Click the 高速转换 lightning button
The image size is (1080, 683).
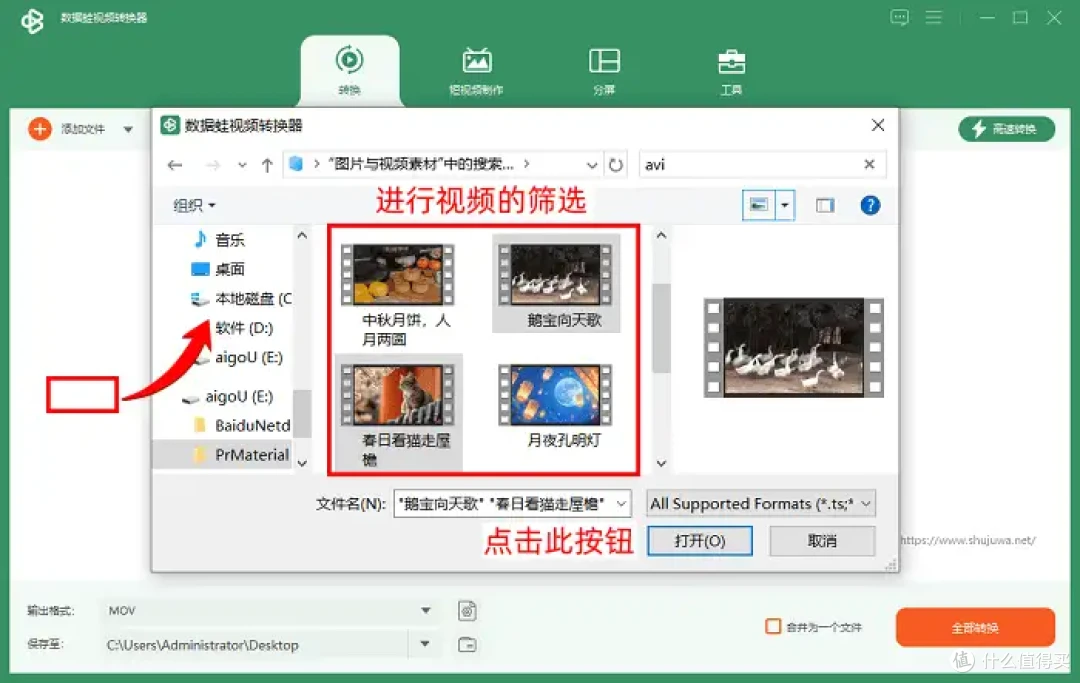coord(1006,129)
